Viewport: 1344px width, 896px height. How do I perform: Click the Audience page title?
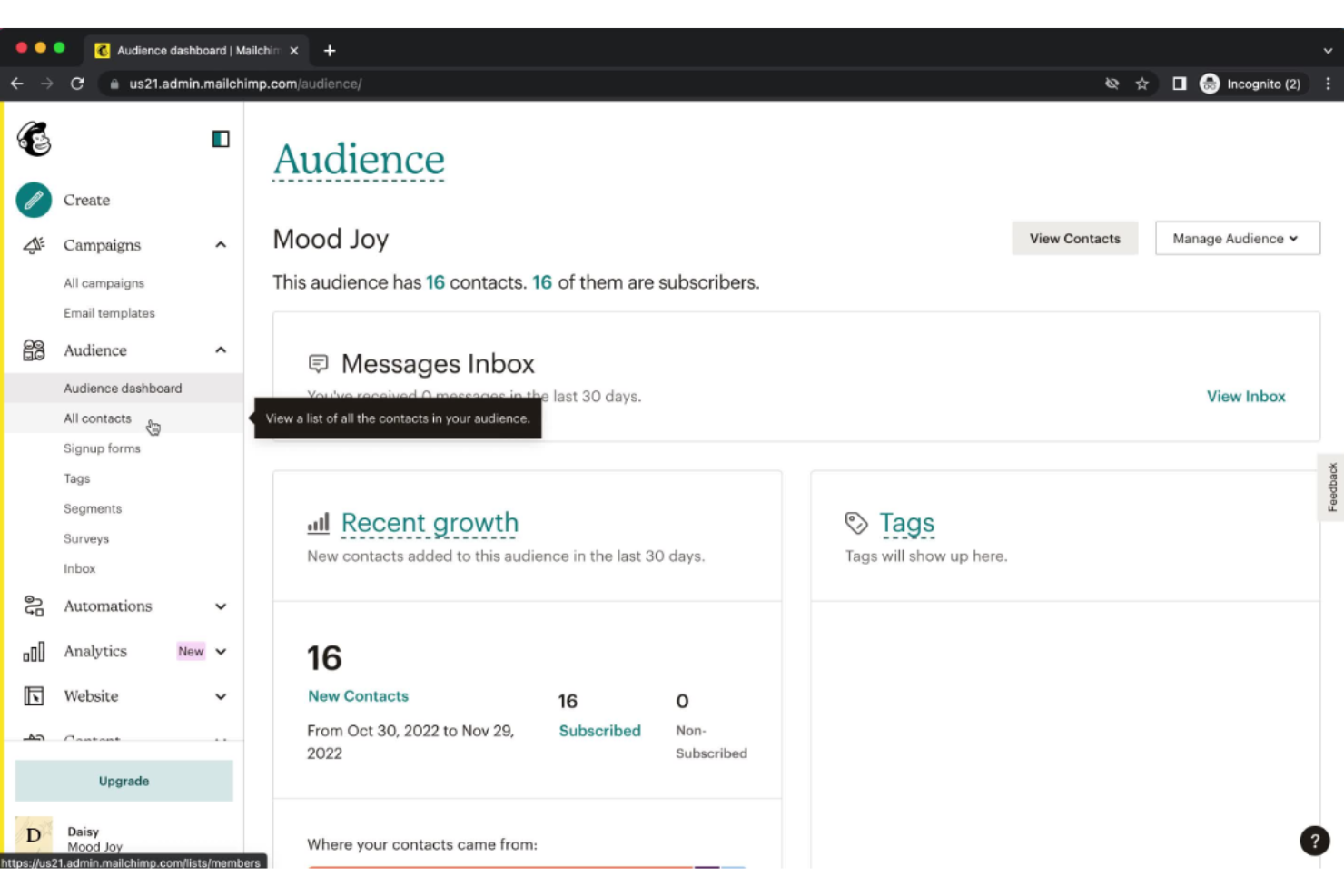[x=359, y=160]
